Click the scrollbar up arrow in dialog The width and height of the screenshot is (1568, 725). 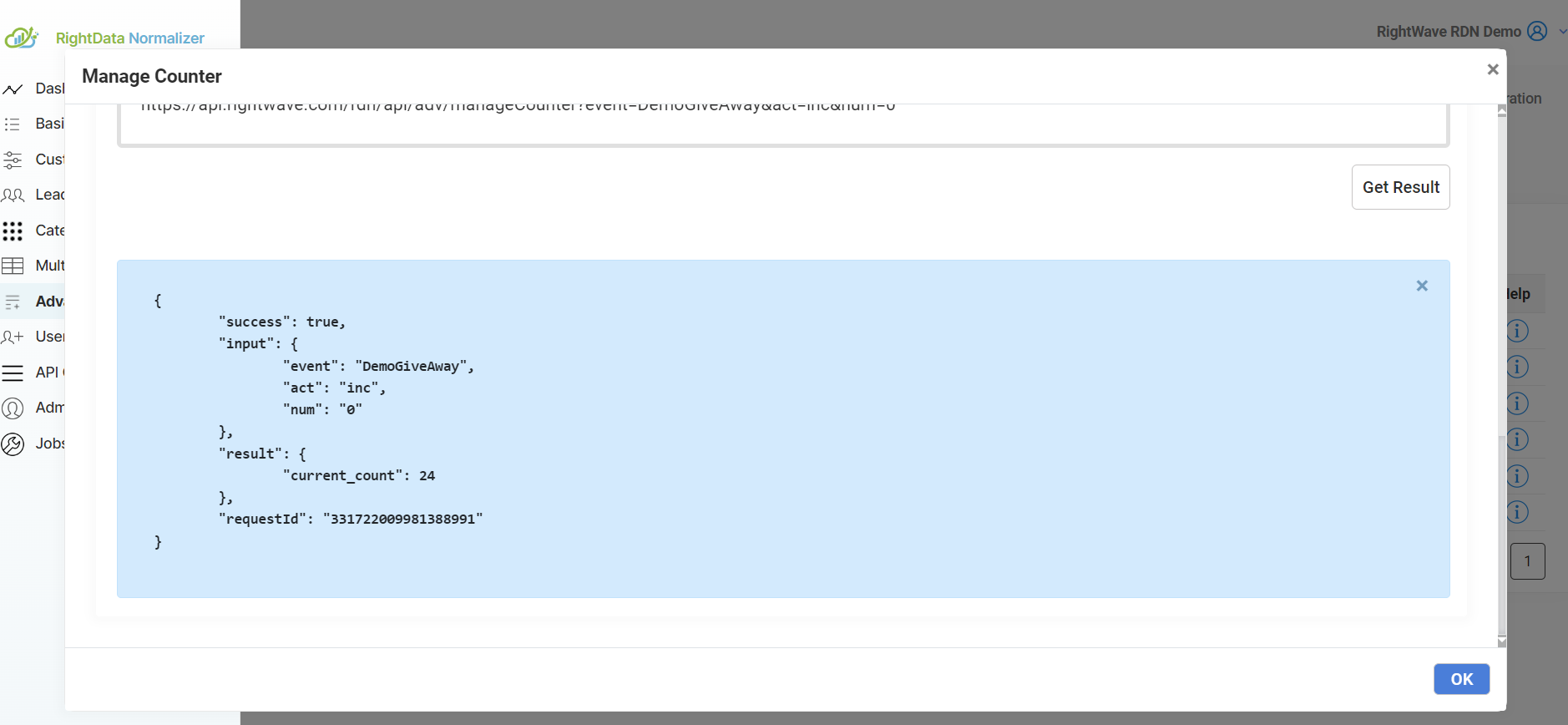point(1502,110)
